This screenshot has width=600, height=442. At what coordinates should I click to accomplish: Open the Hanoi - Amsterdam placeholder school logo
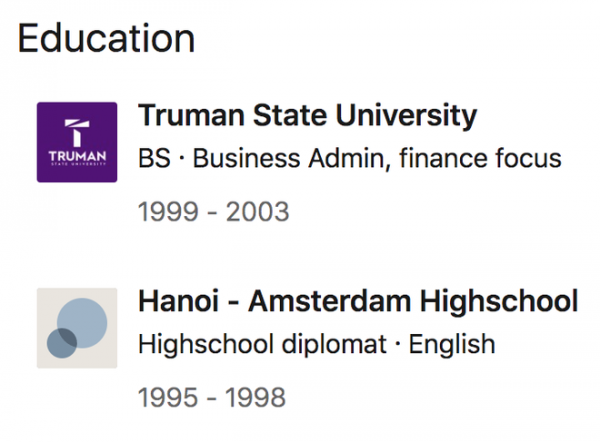[77, 328]
